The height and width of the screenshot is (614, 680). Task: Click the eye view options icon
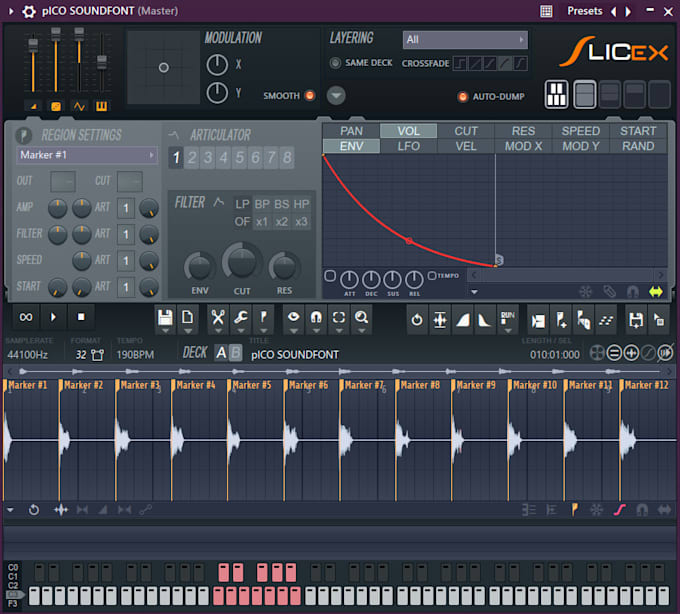click(294, 317)
